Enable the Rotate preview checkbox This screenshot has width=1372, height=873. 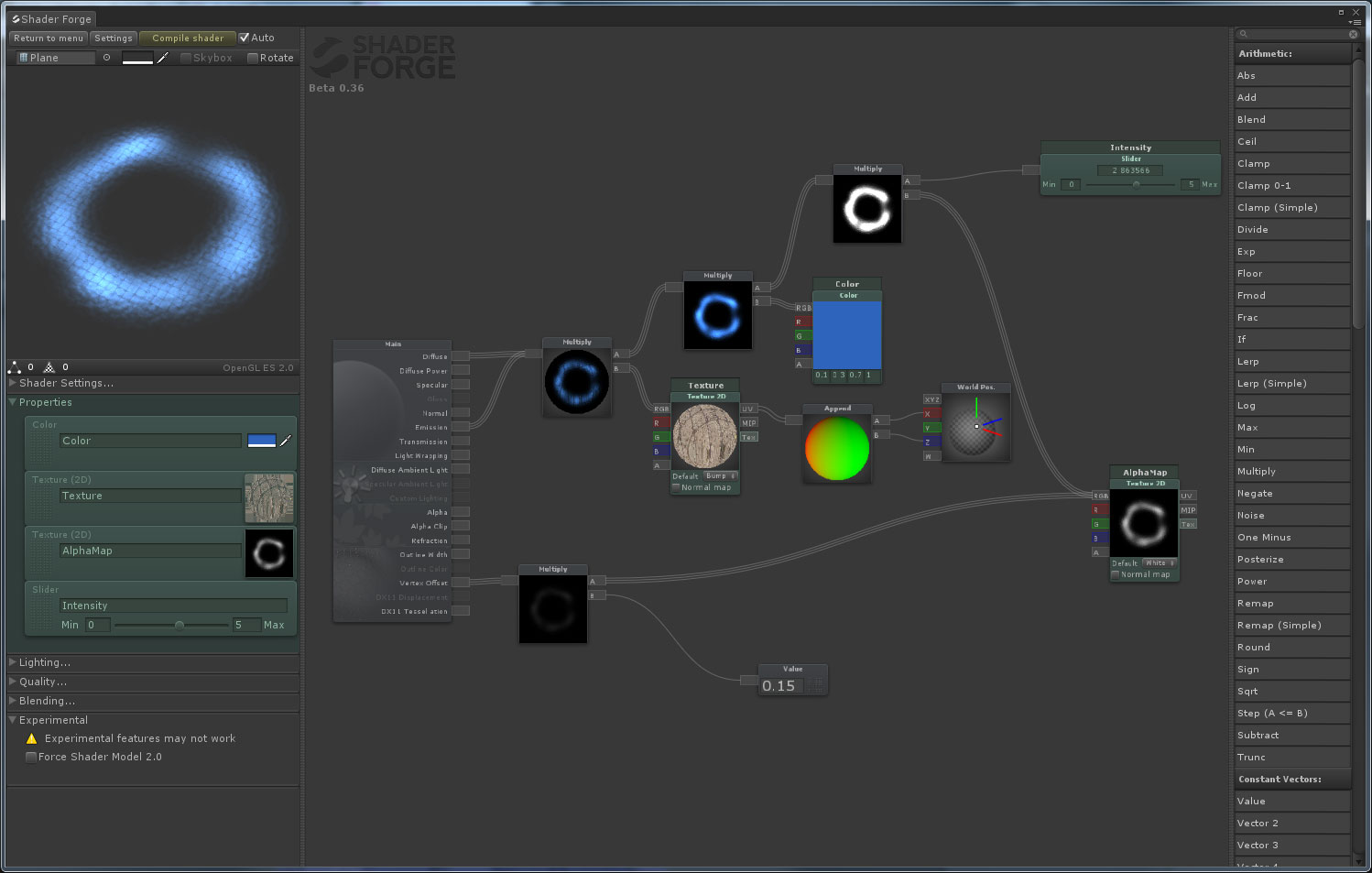pos(253,58)
